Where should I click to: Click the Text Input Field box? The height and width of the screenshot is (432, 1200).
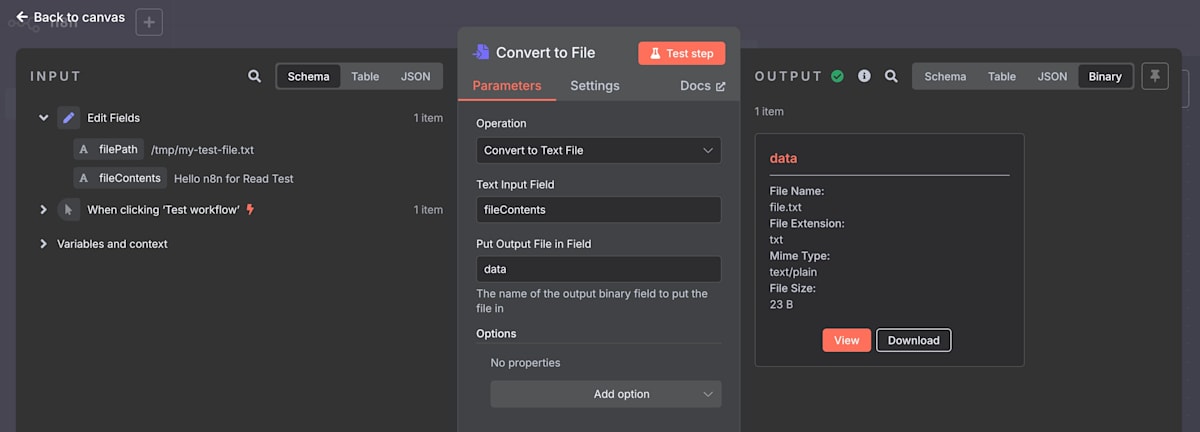pyautogui.click(x=598, y=210)
